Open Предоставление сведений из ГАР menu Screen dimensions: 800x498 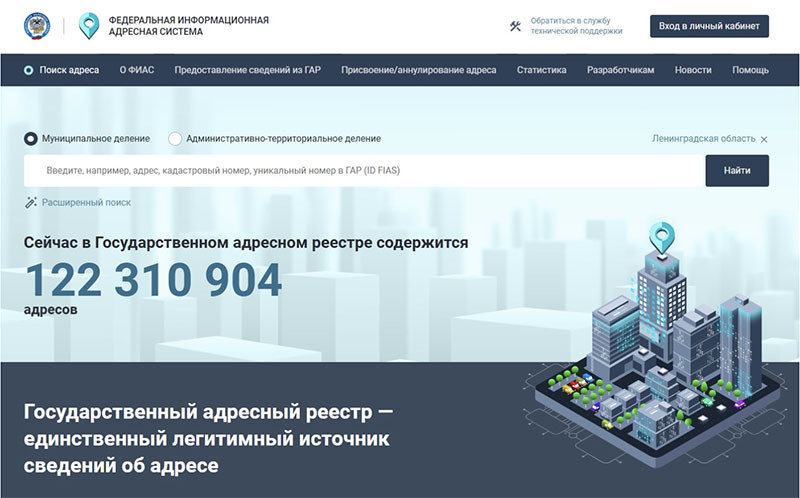247,70
